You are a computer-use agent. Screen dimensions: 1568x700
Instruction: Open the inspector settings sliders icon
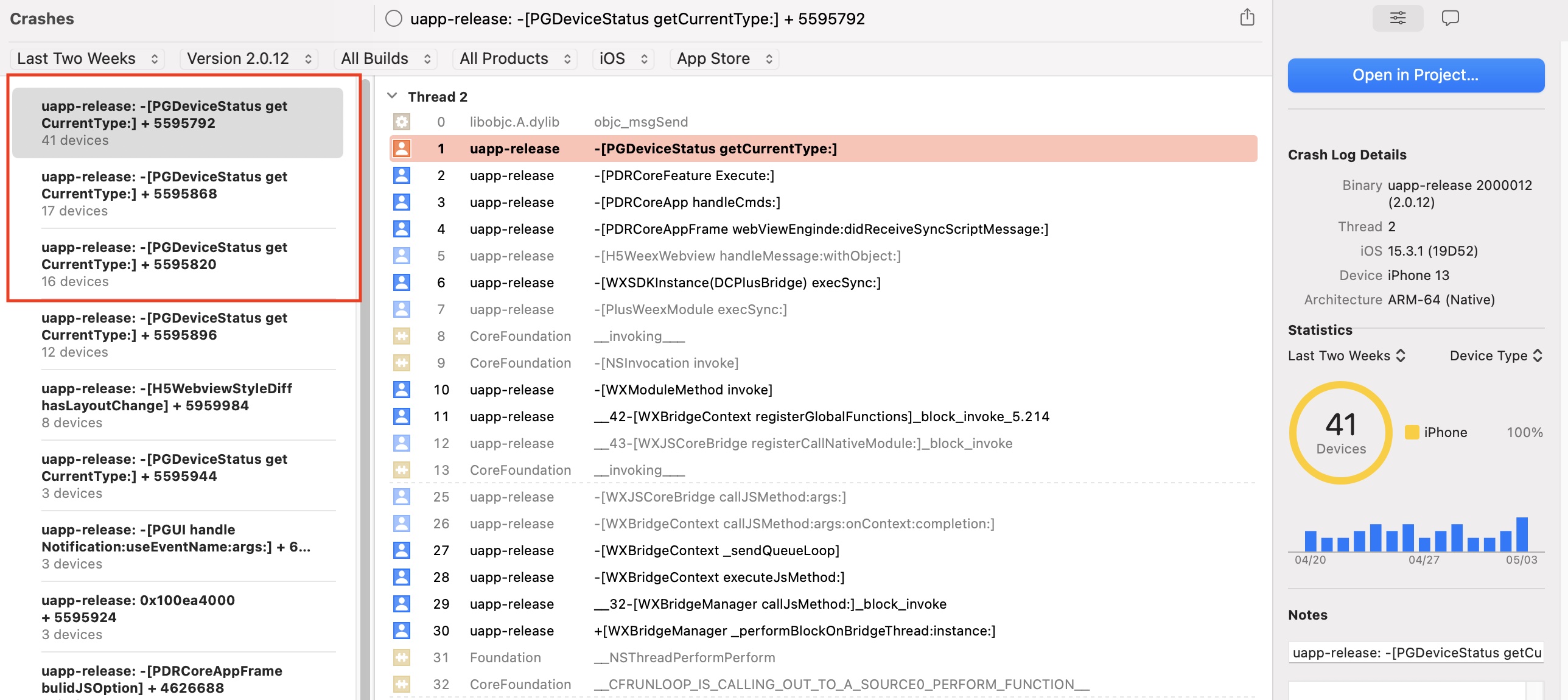click(x=1398, y=18)
